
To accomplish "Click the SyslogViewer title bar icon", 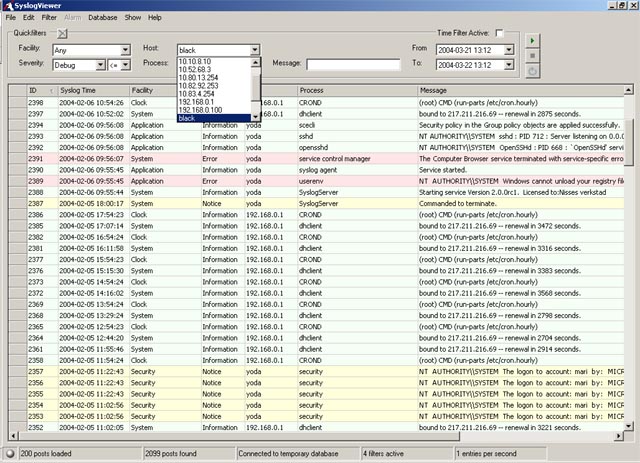I will pyautogui.click(x=8, y=6).
